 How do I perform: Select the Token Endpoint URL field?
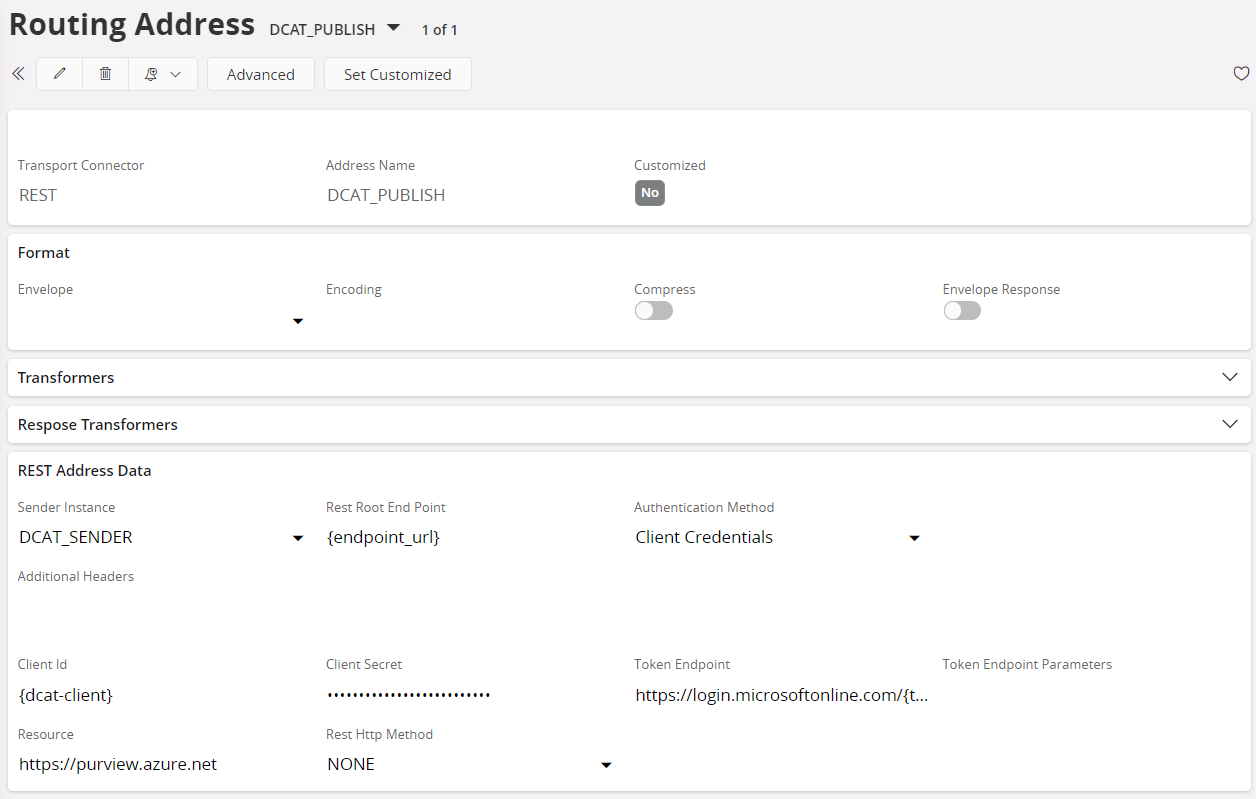(x=781, y=695)
